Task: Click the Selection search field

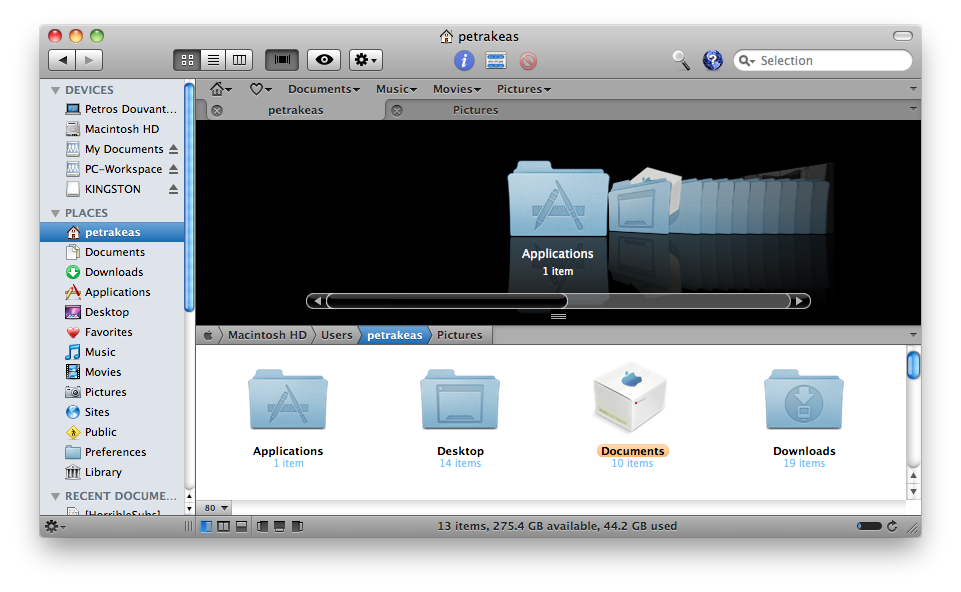Action: 830,61
